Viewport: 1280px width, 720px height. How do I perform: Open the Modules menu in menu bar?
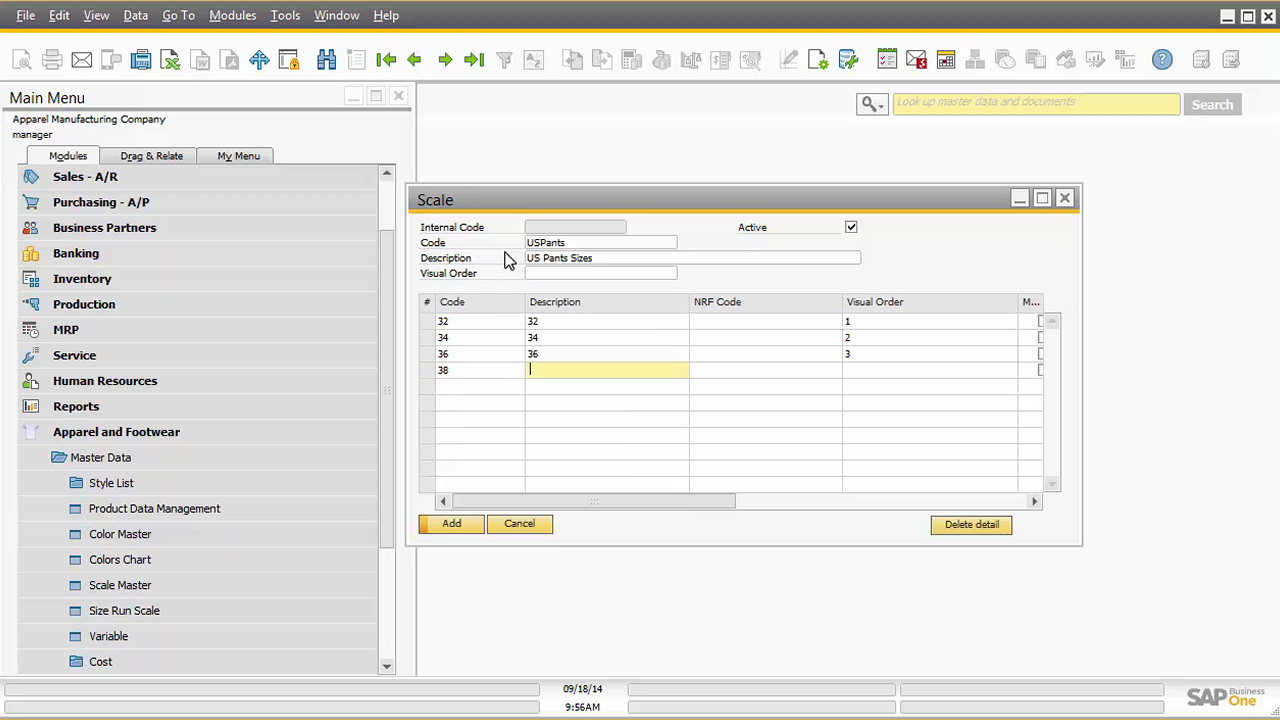click(232, 15)
